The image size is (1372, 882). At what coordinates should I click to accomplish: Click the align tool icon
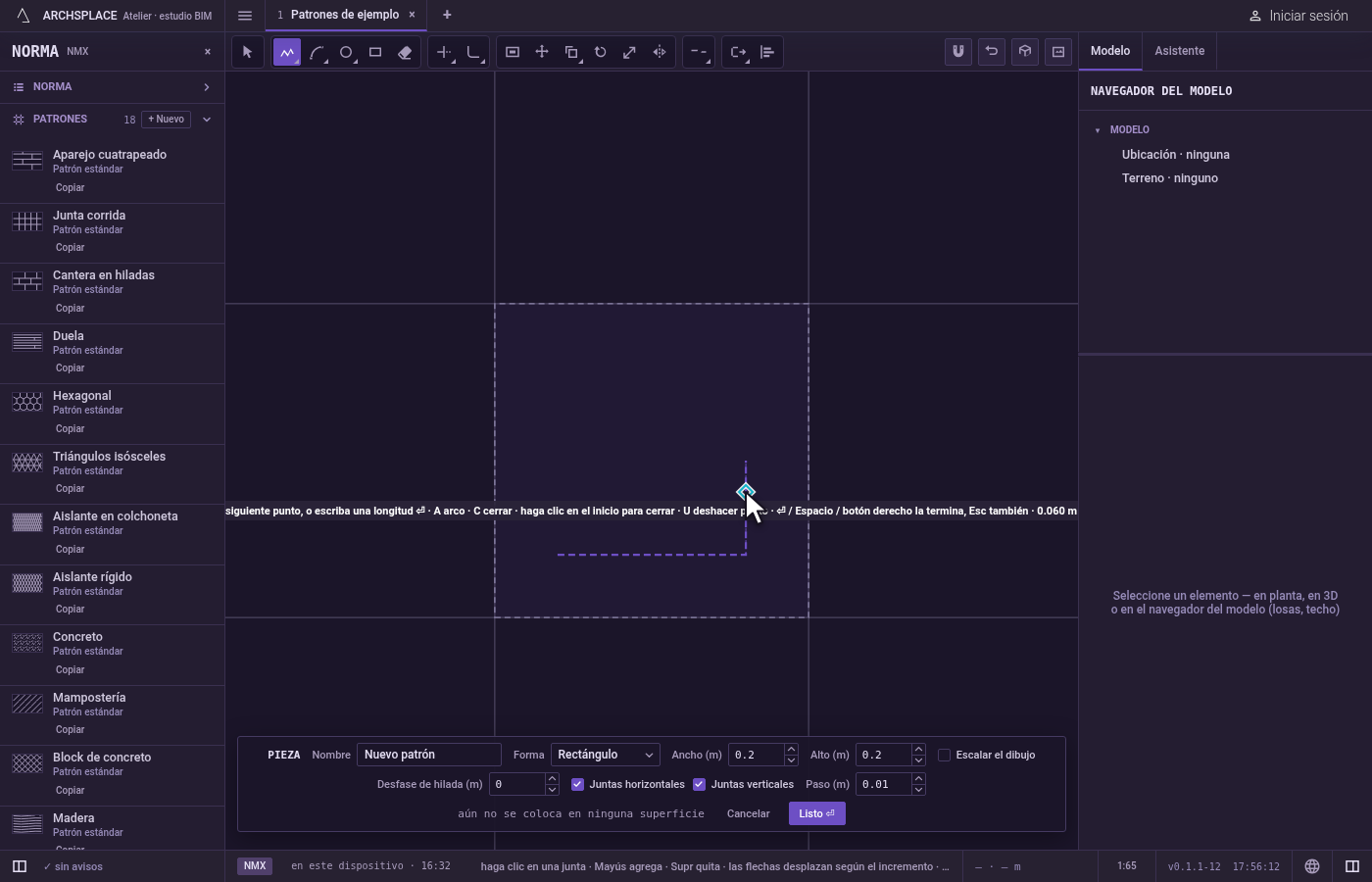[x=767, y=52]
